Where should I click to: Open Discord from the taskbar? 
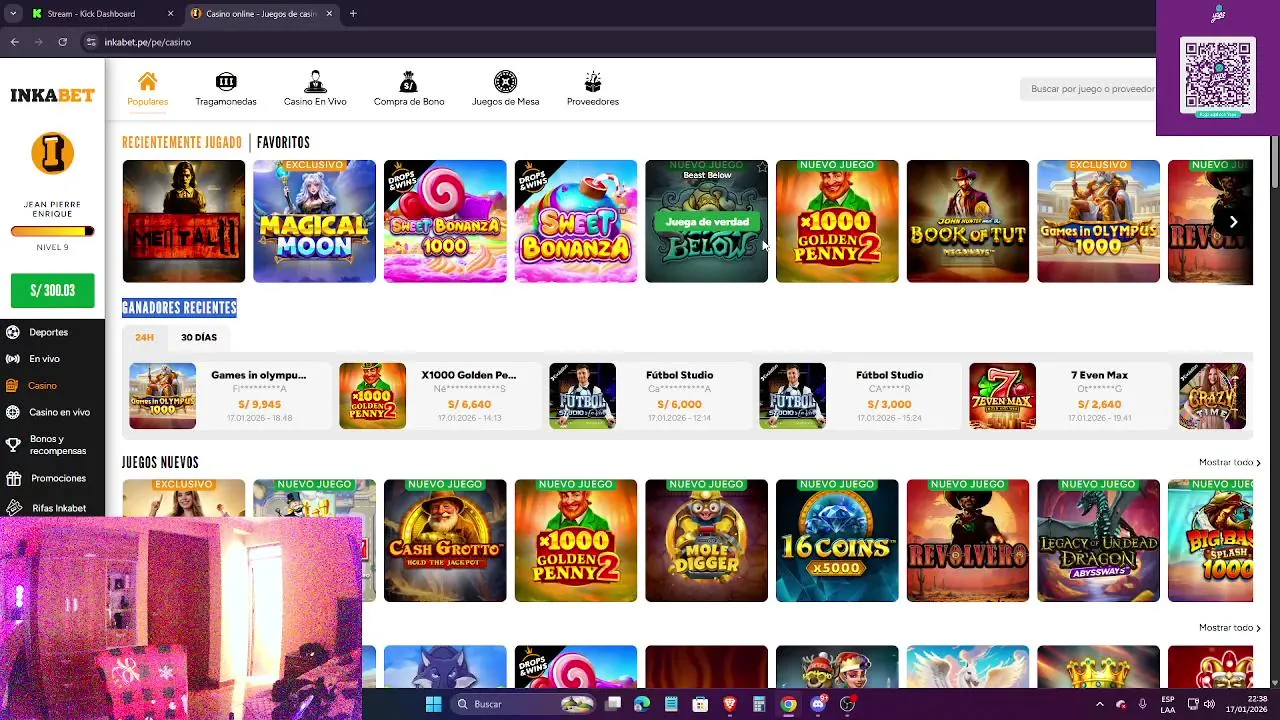point(818,704)
